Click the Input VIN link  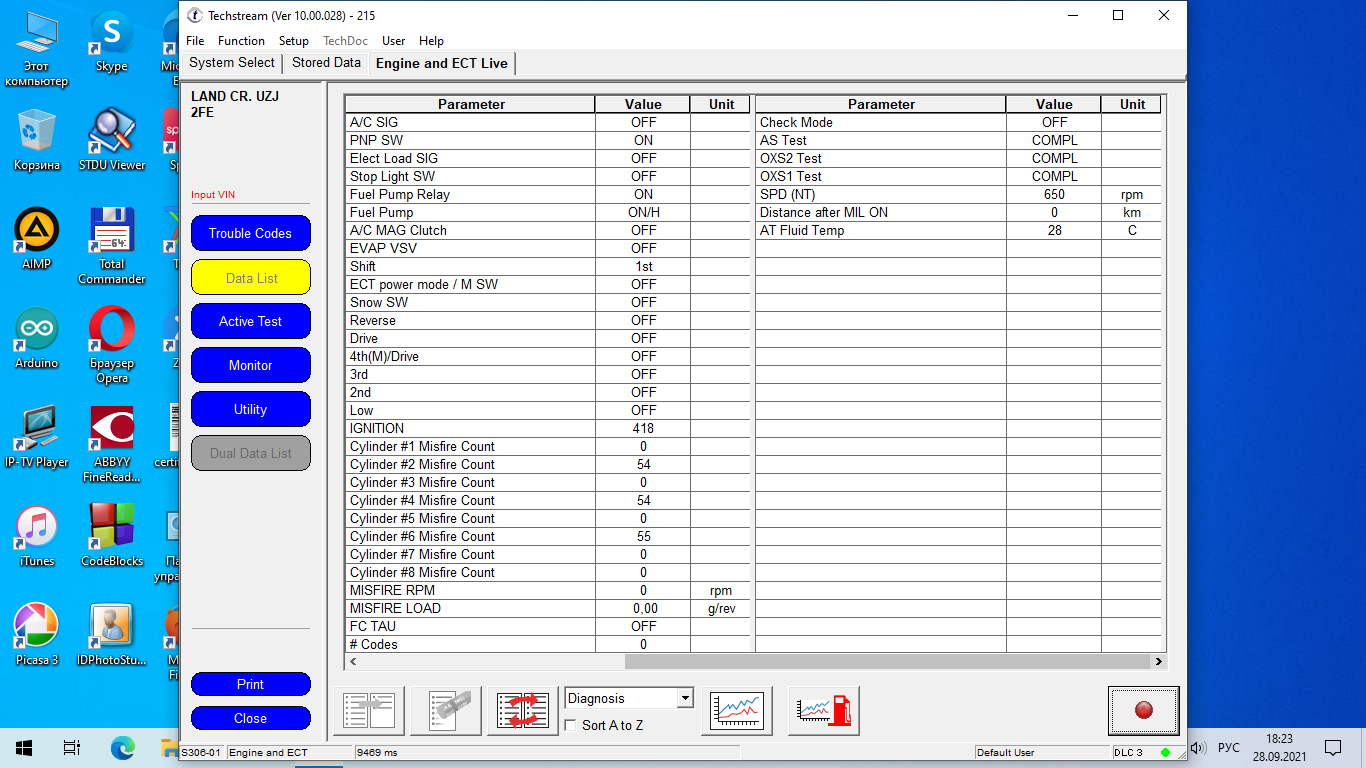(213, 195)
